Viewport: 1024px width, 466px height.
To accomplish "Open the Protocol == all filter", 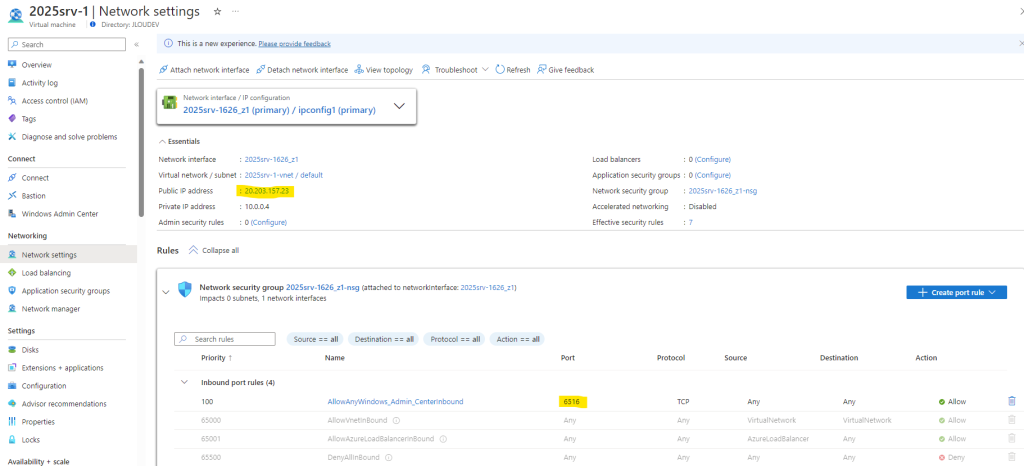I will pos(455,339).
